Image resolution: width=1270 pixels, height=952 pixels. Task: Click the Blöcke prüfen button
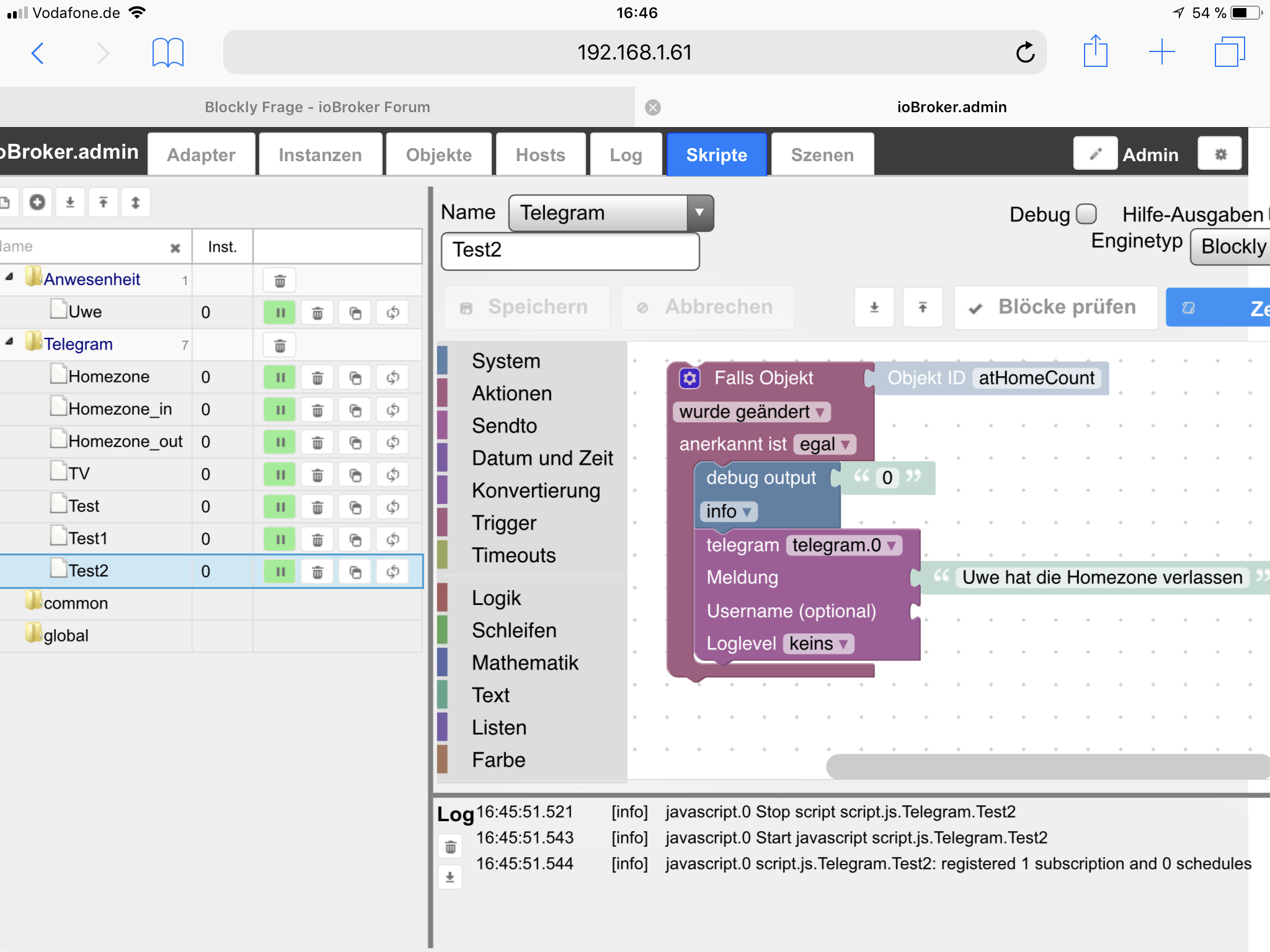click(1055, 307)
